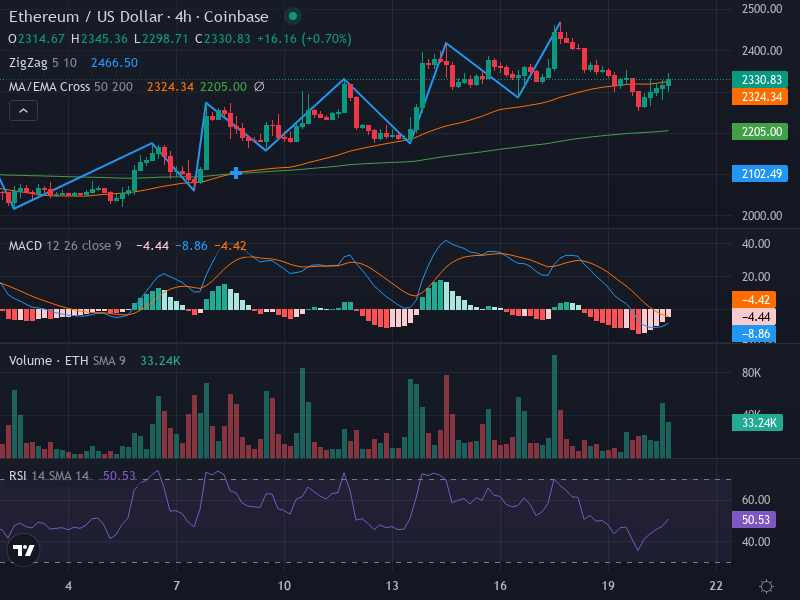Click the 2400.00 price axis label
This screenshot has height=600, width=800.
tap(762, 51)
